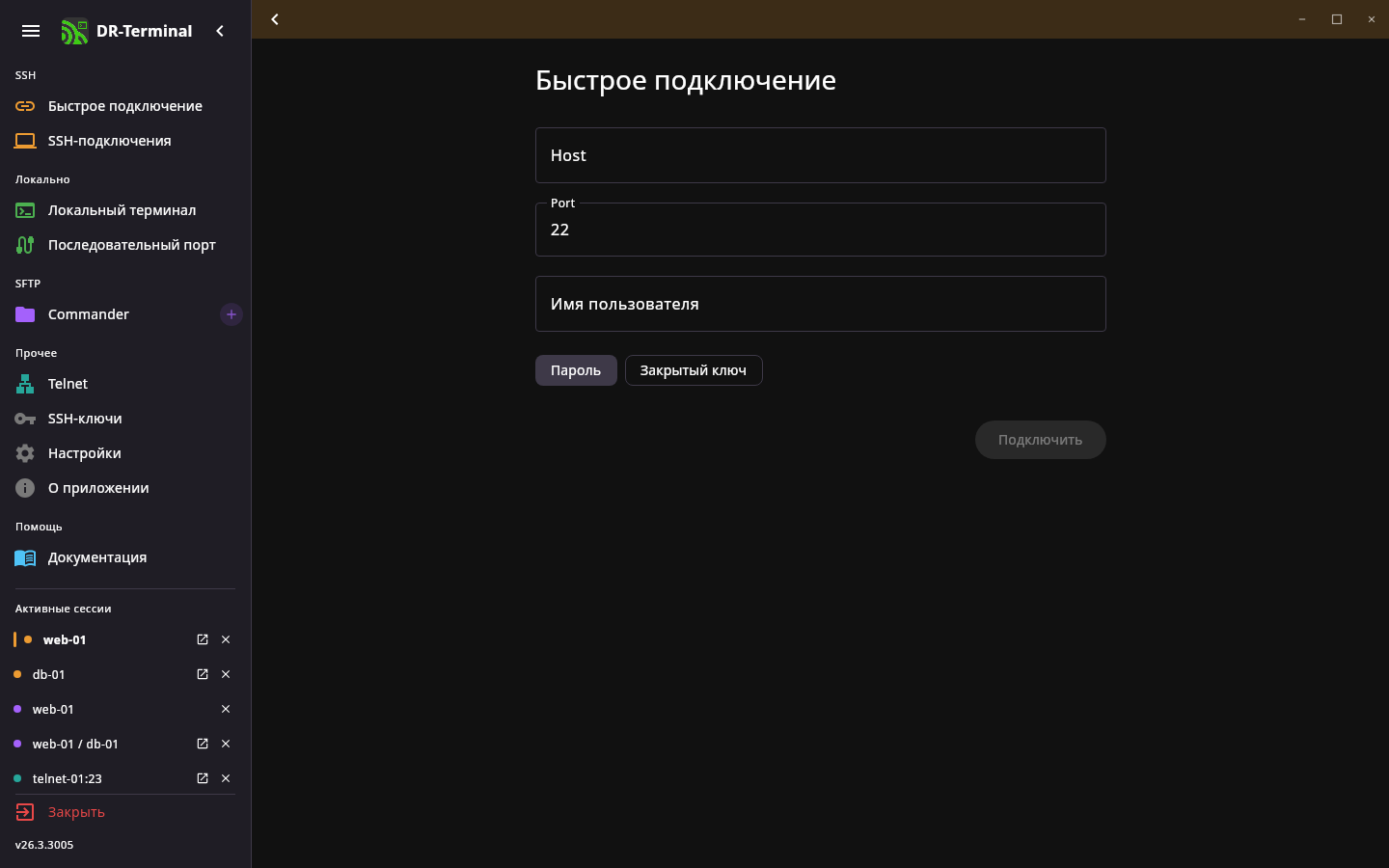Viewport: 1389px width, 868px height.
Task: Focus the Port field showing 22
Action: click(x=821, y=230)
